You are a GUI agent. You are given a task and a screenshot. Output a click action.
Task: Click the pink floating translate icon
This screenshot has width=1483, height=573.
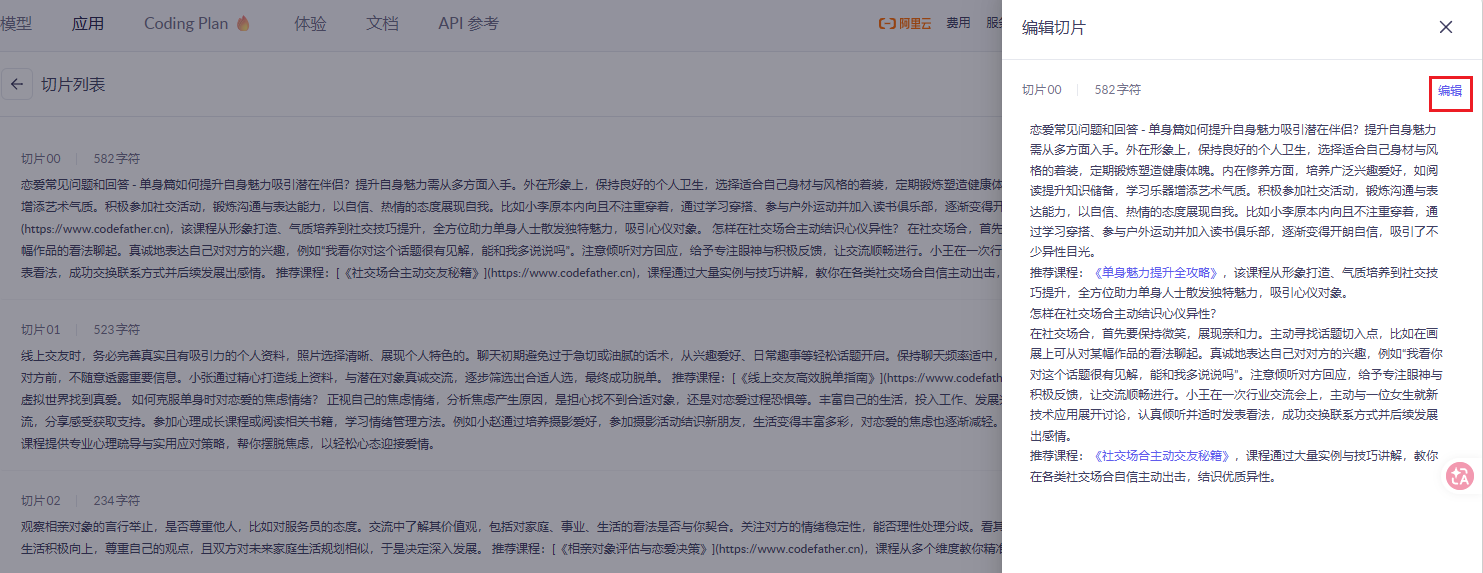coord(1460,477)
